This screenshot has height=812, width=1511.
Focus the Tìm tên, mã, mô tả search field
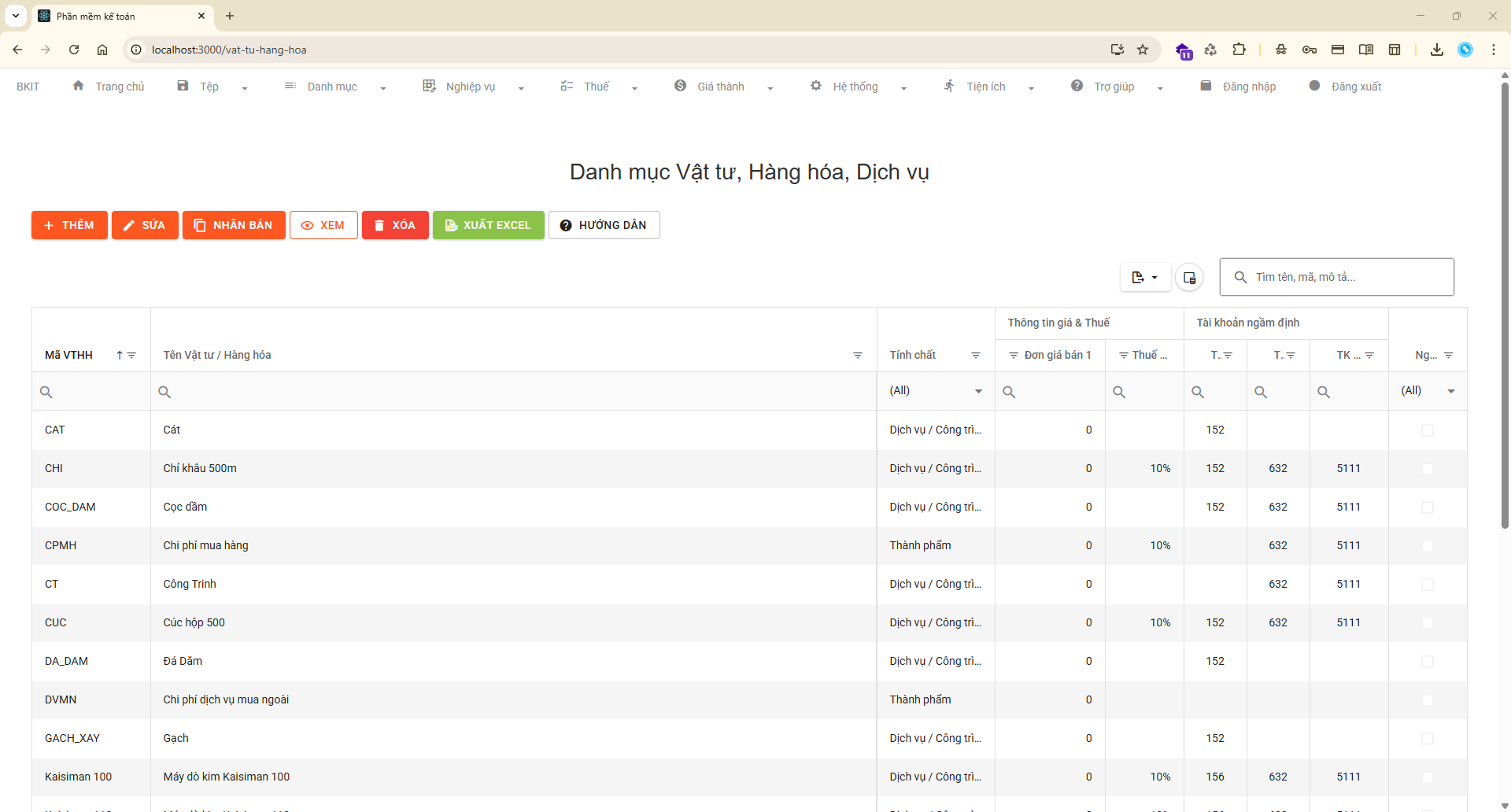pos(1336,277)
